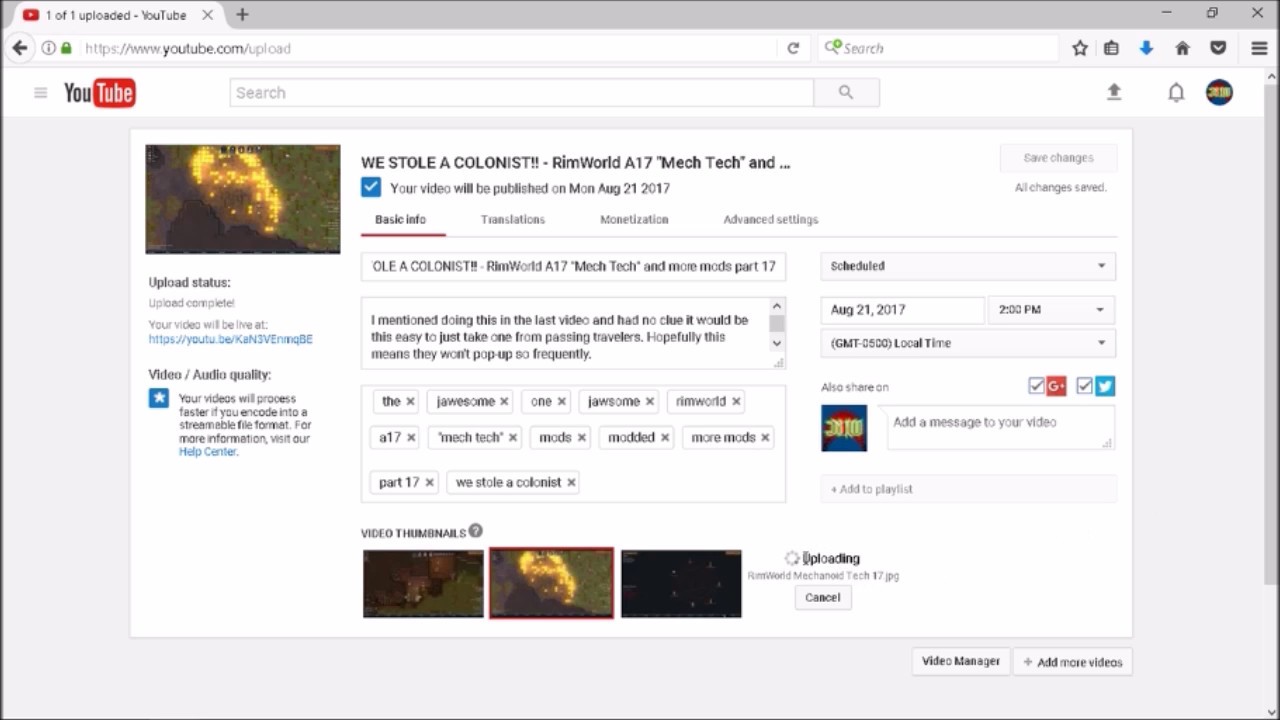
Task: Remove the 'more mods' tag with its x
Action: [x=765, y=438]
